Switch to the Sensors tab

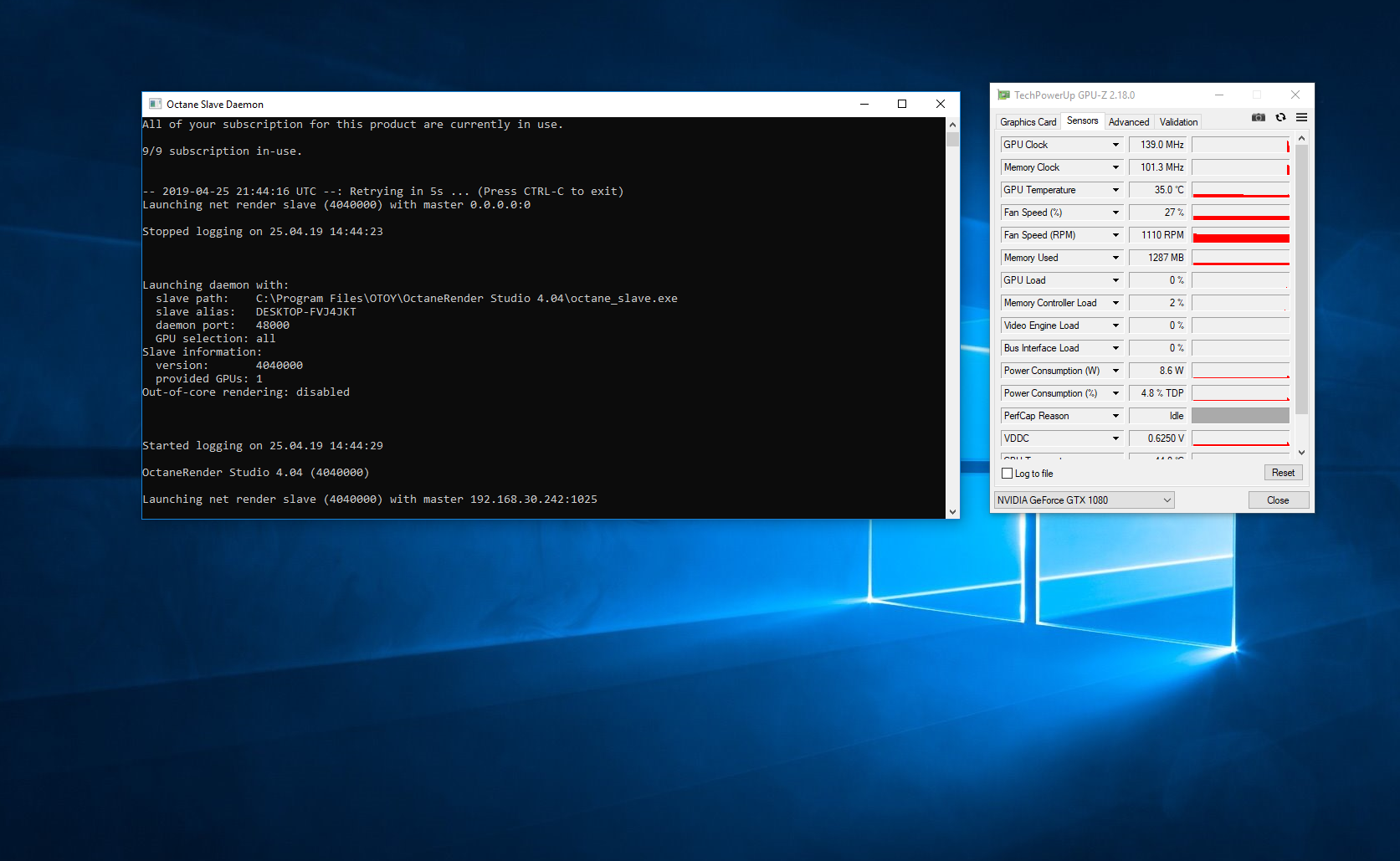1083,121
